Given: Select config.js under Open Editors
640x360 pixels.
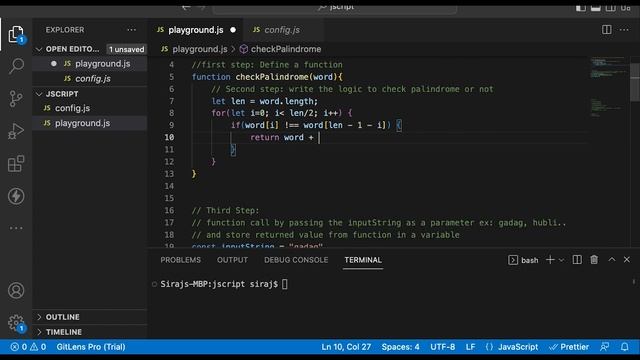Looking at the screenshot, I should (x=90, y=78).
